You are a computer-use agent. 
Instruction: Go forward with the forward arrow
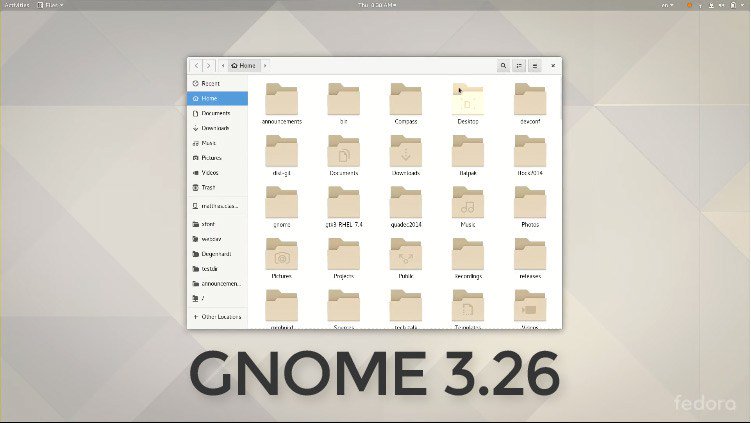[209, 66]
